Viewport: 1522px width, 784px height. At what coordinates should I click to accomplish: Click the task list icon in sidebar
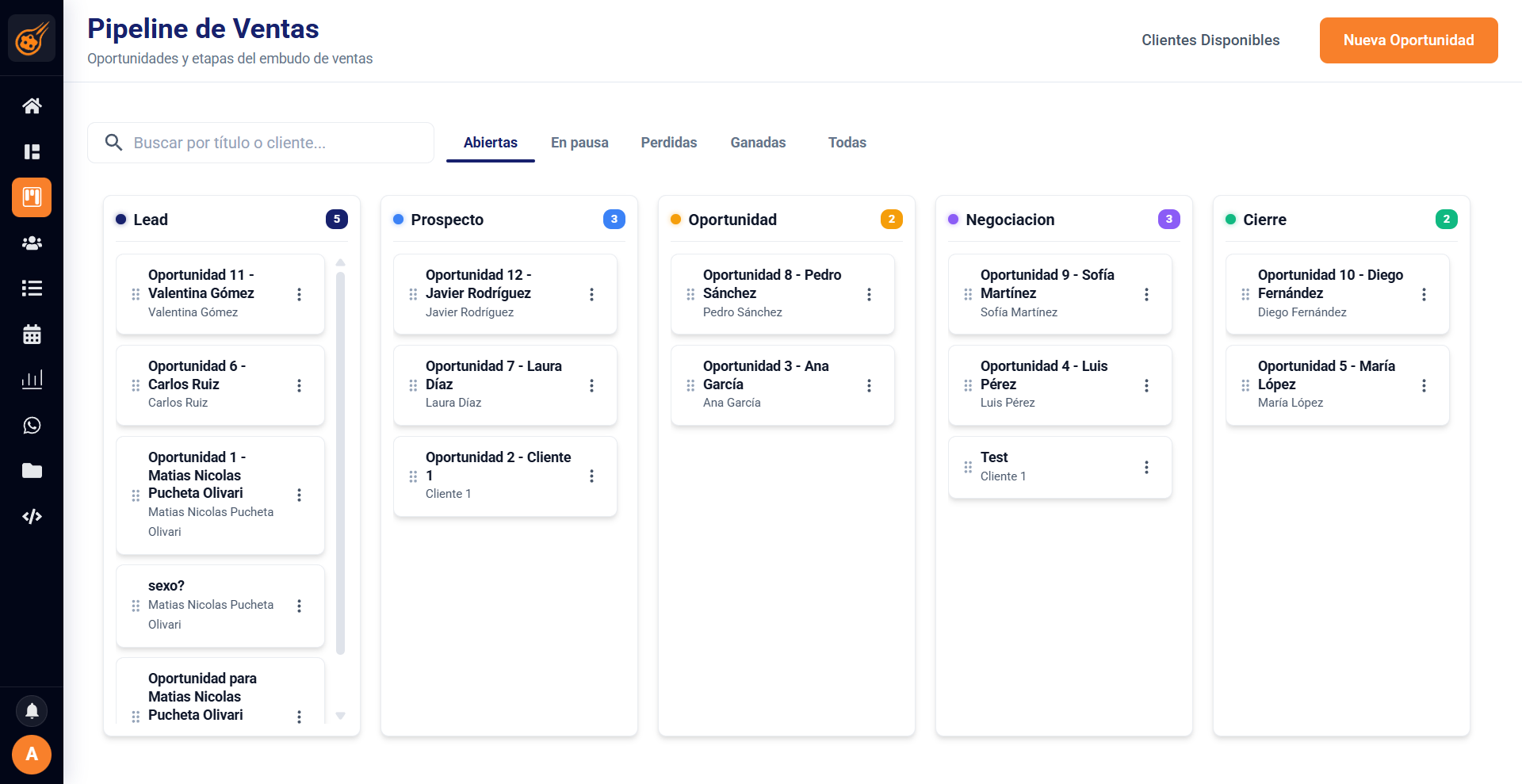tap(32, 288)
